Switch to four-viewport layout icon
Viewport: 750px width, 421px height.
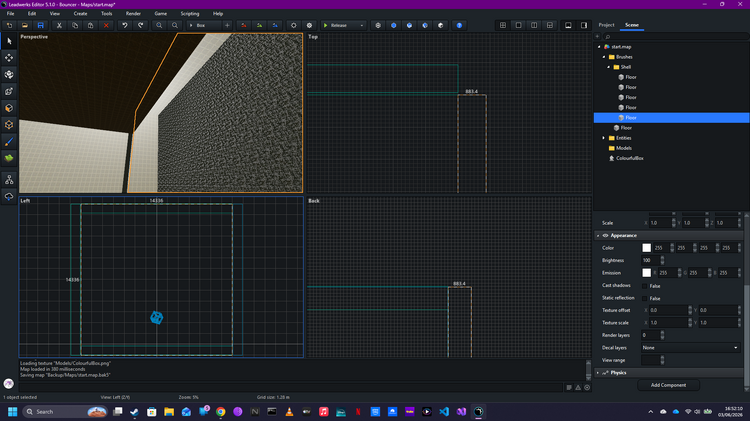coord(503,25)
